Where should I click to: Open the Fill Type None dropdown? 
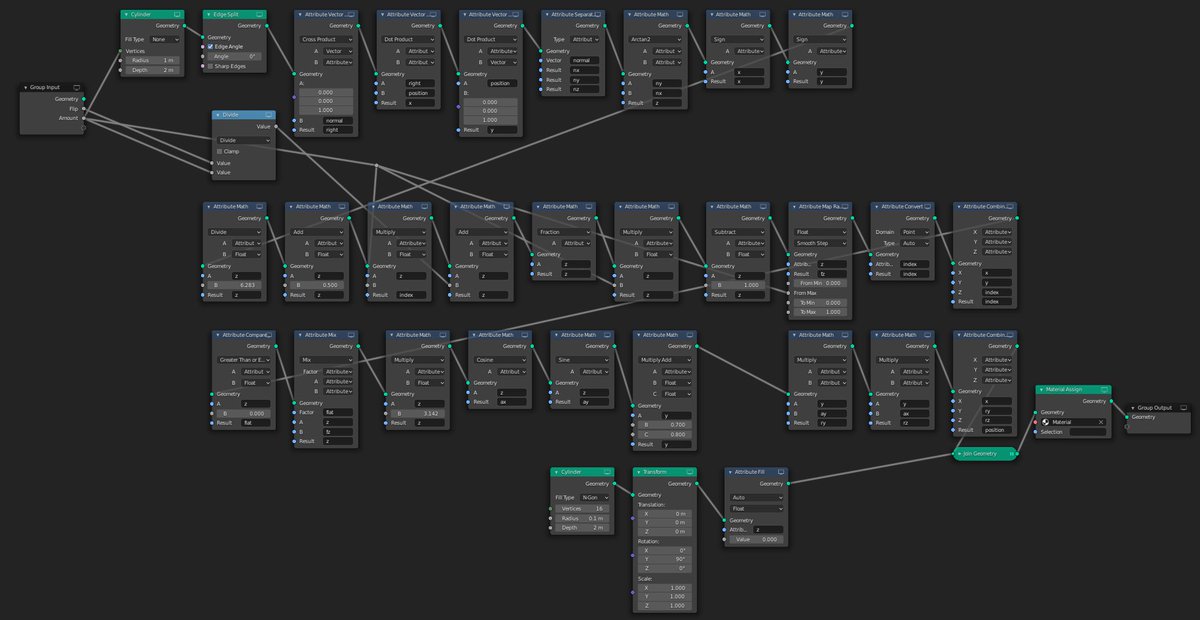coord(164,39)
